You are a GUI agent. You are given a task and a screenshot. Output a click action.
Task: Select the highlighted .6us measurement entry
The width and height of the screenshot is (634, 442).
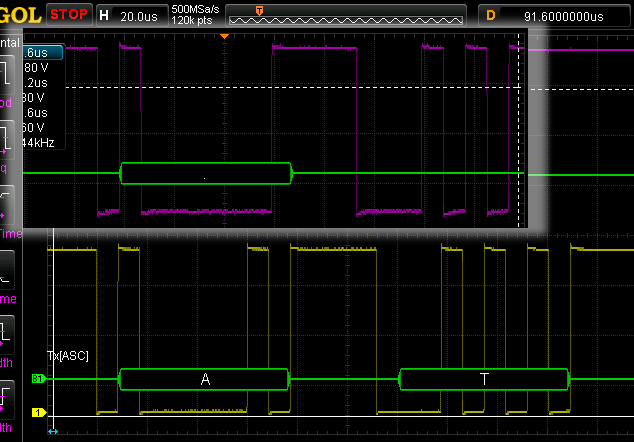click(42, 52)
